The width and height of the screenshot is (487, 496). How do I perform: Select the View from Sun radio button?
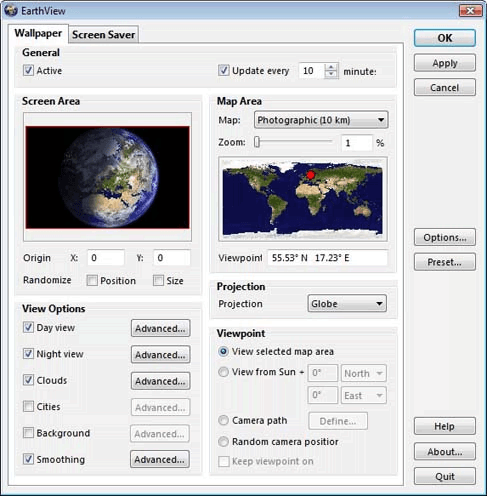coord(223,372)
